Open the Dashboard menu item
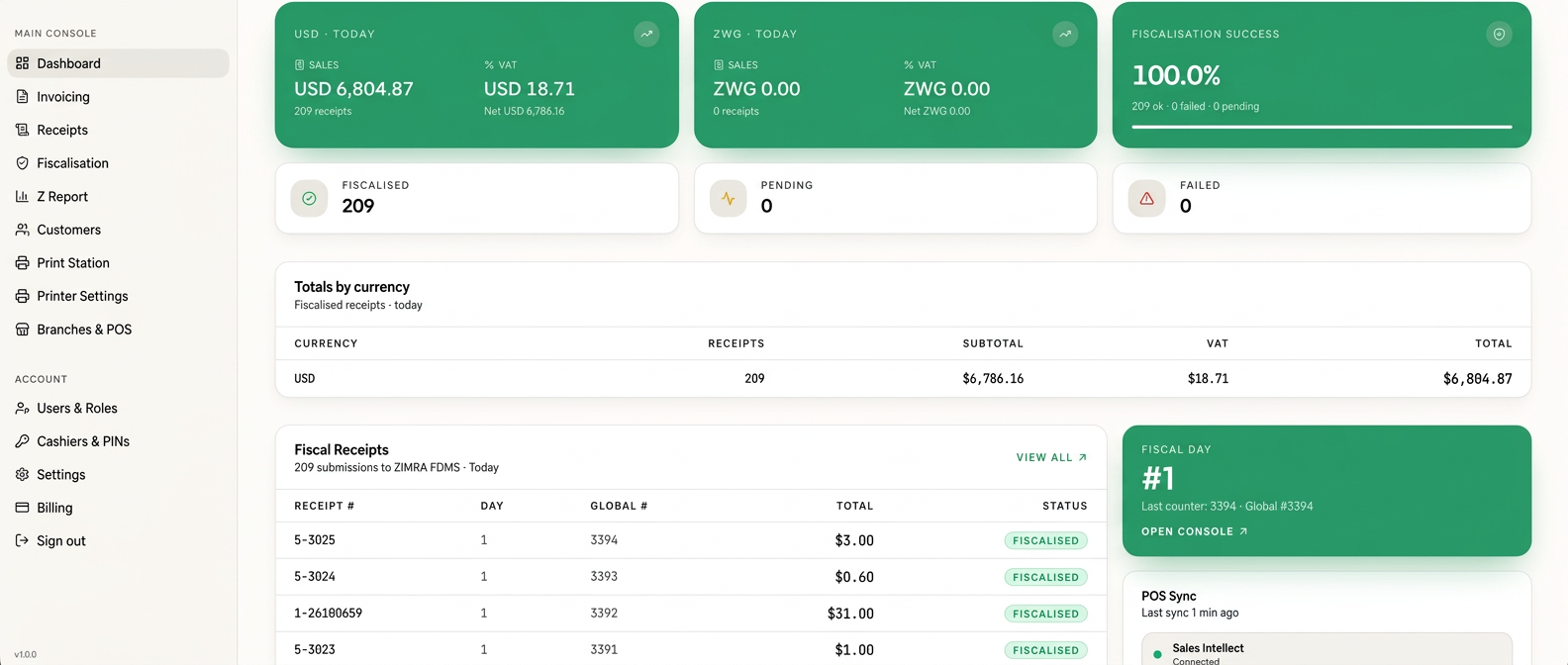Screen dimensions: 1568x665 pyautogui.click(x=118, y=63)
